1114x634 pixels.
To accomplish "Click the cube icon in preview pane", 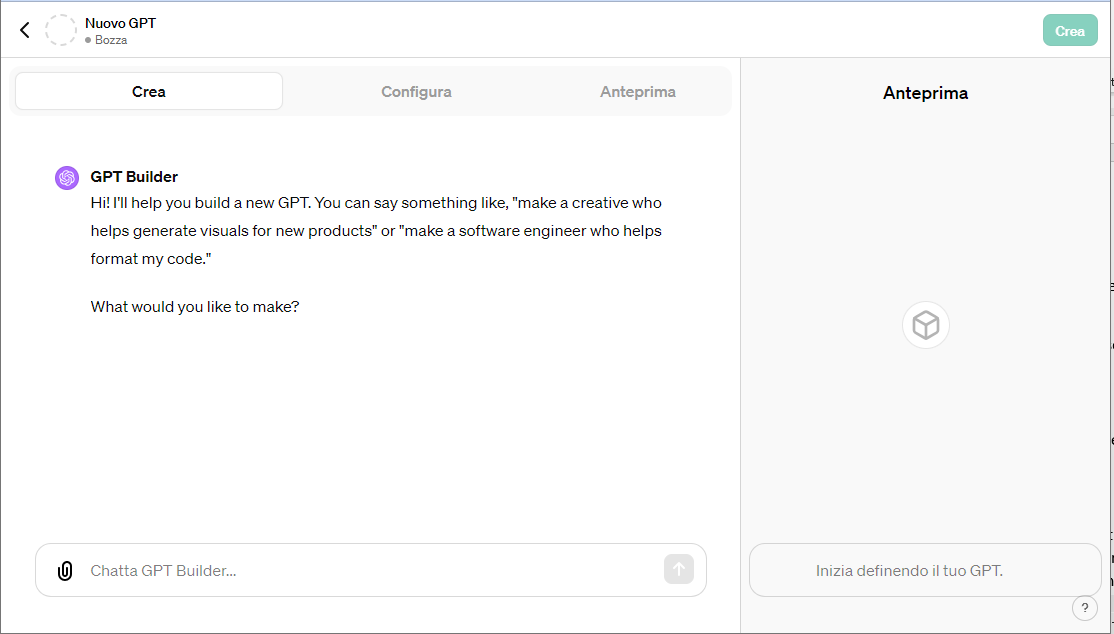I will (926, 325).
